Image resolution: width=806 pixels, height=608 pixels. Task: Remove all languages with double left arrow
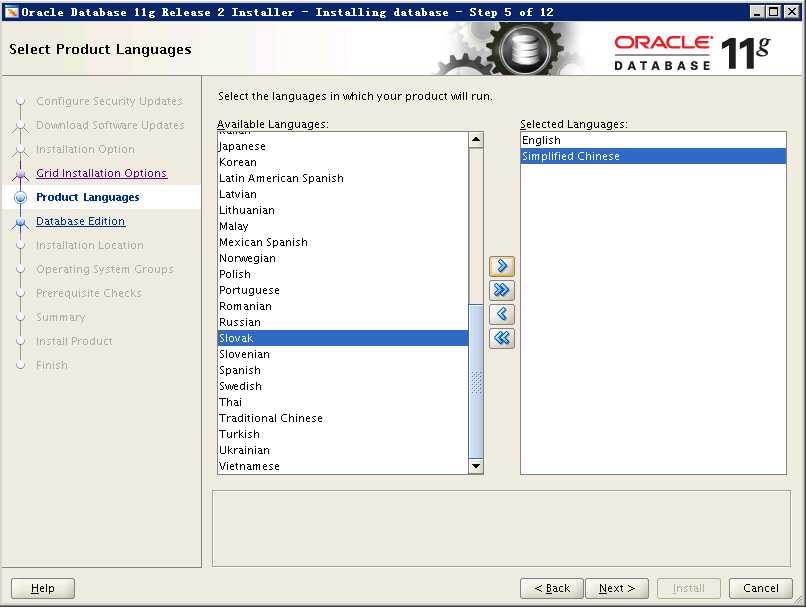502,338
